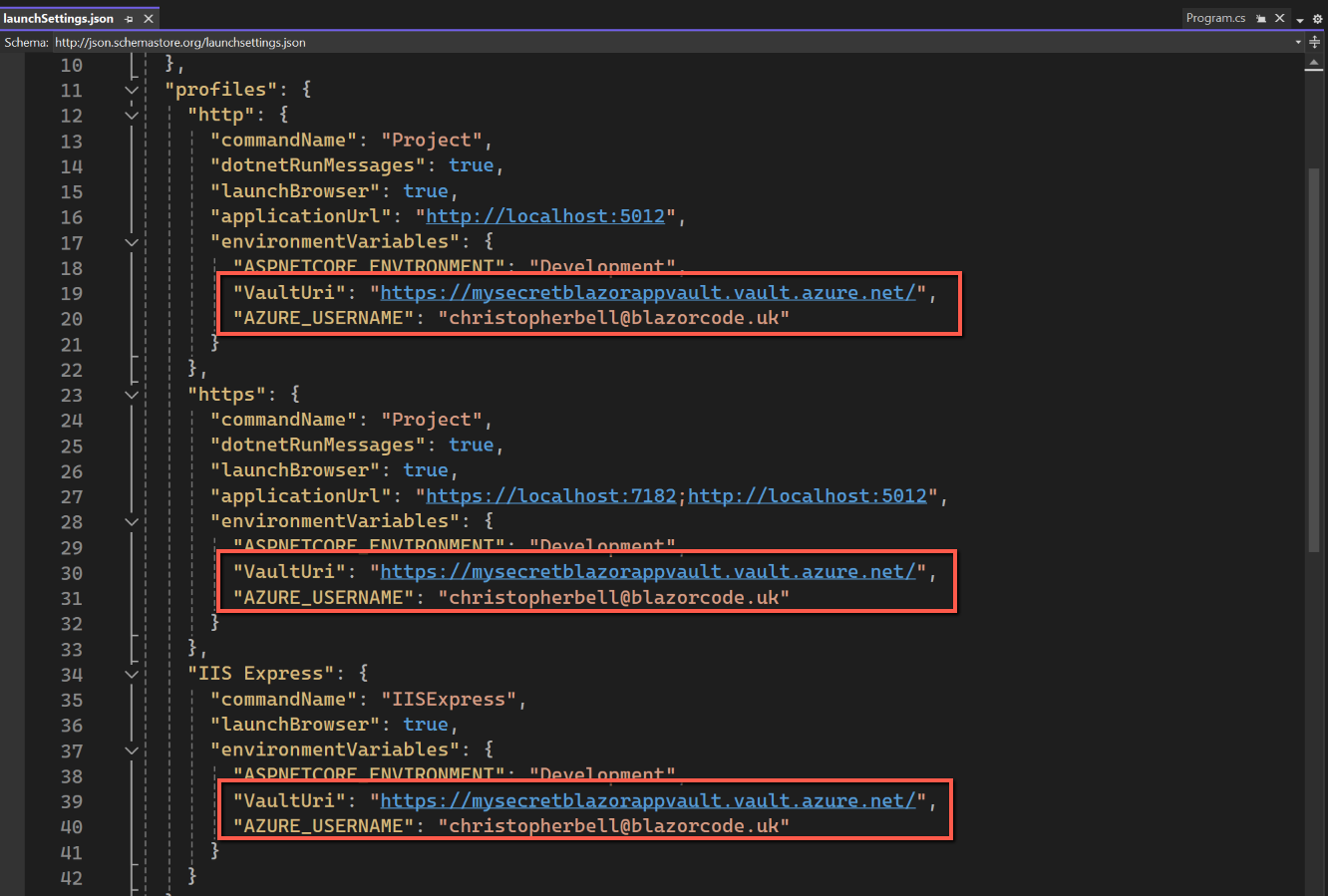Close the Program.cs tab
The height and width of the screenshot is (896, 1328).
click(1280, 18)
